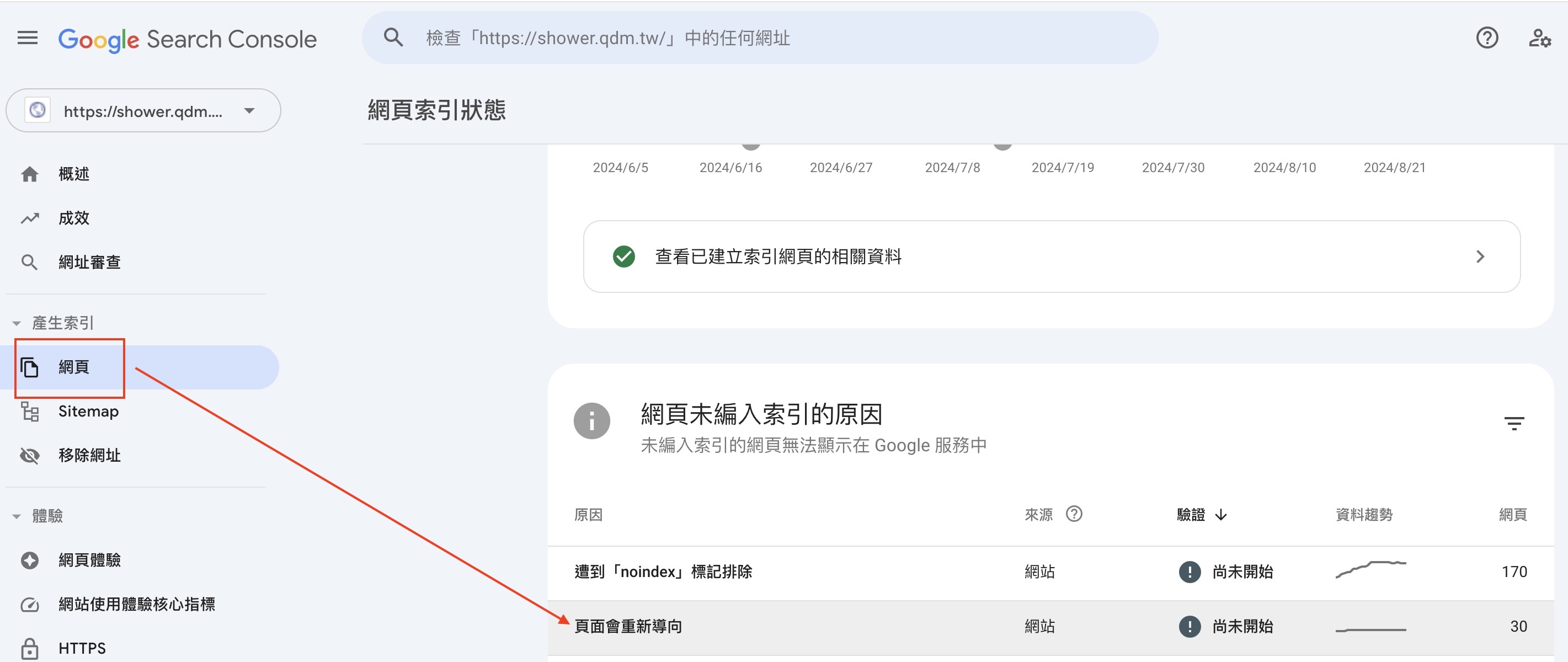Viewport: 1568px width, 662px height.
Task: Click the Help question mark icon
Action: pos(1486,38)
